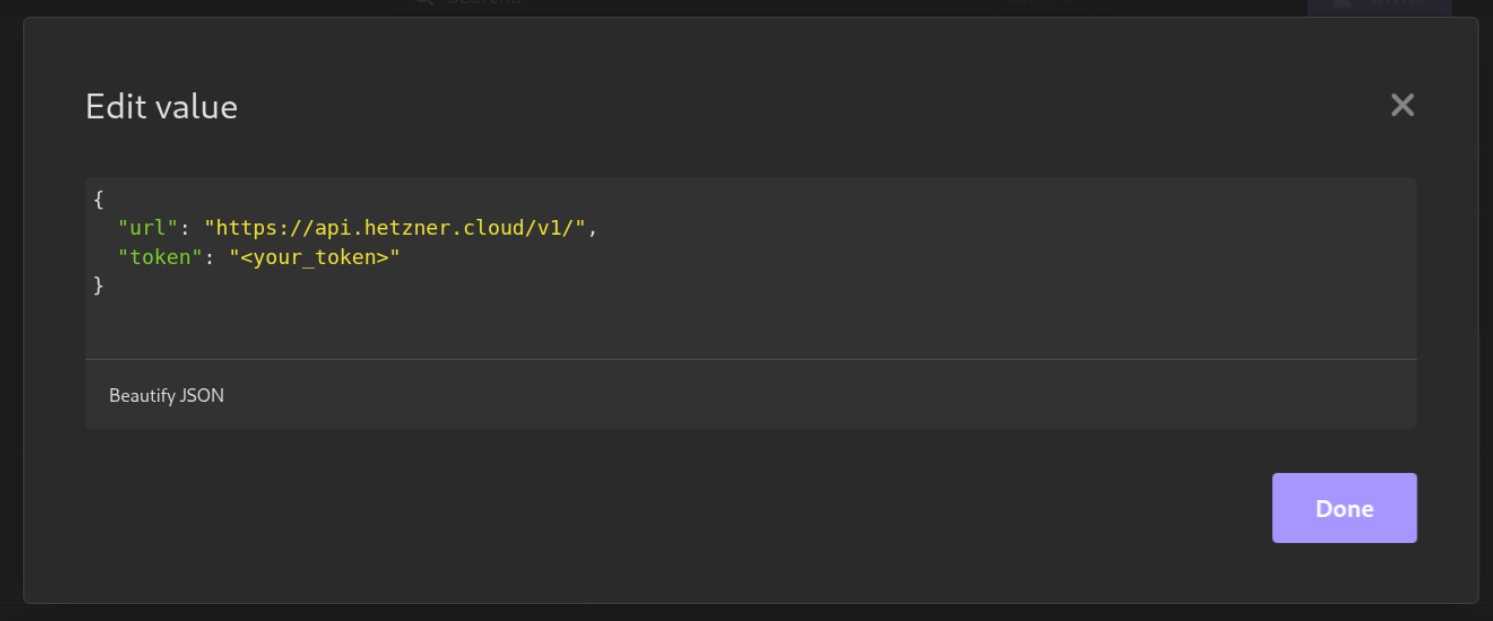Click the dimmed search magnifier icon
The height and width of the screenshot is (621, 1493).
[424, 5]
